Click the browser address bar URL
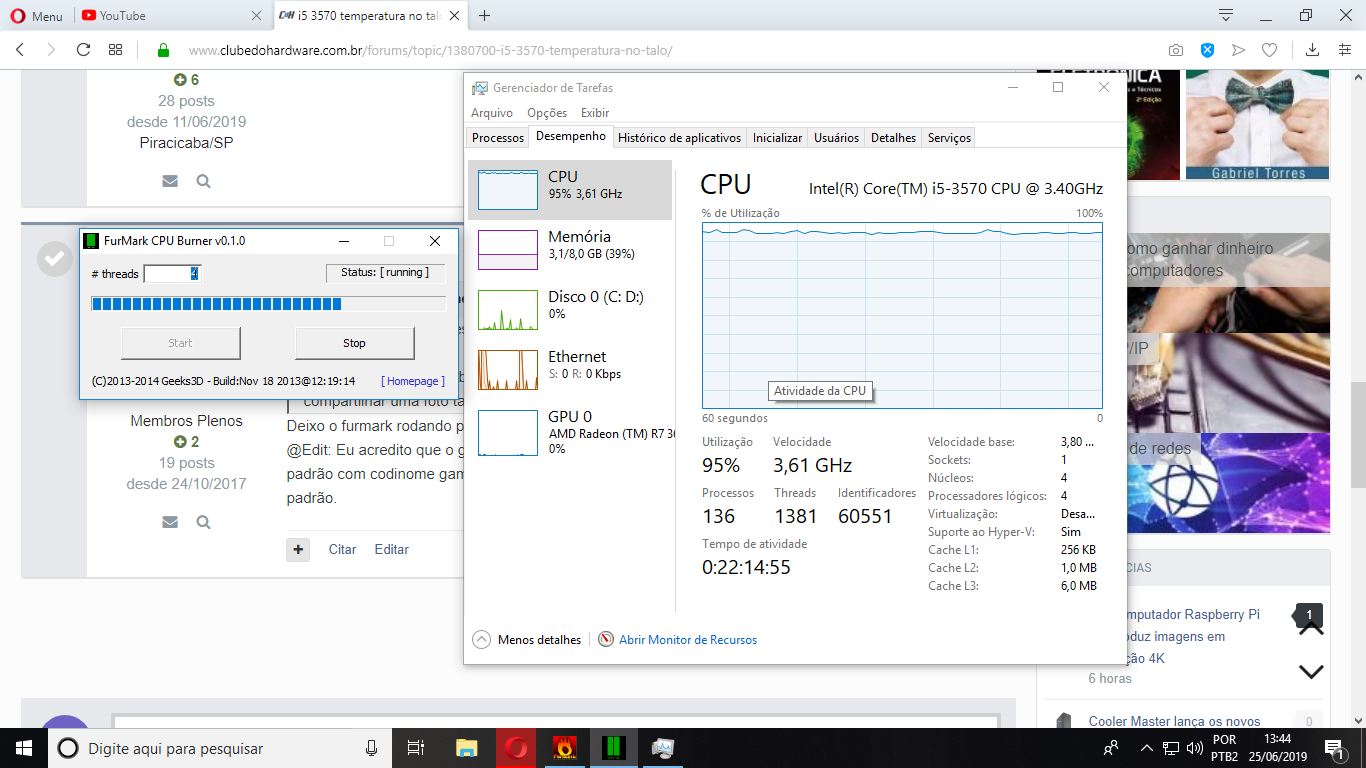Viewport: 1366px width, 768px height. click(430, 50)
